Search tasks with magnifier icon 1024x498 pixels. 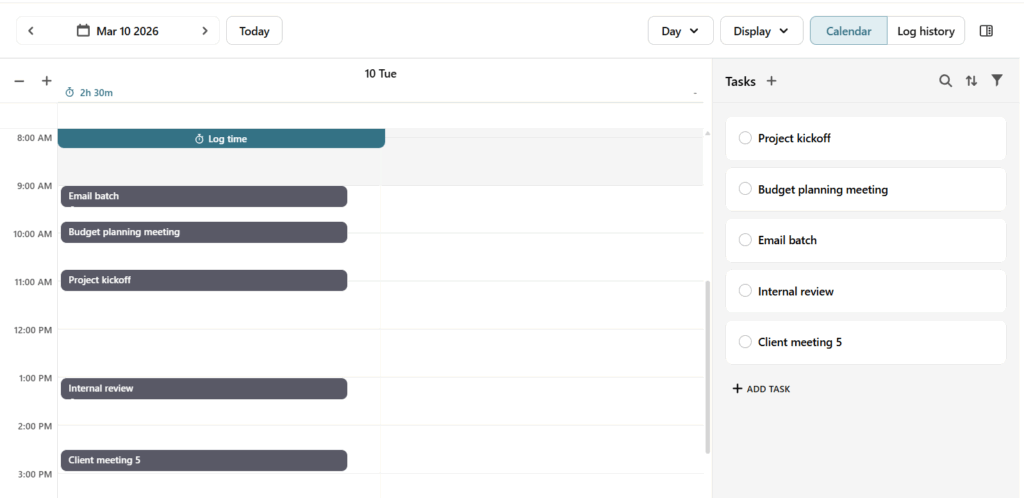pyautogui.click(x=945, y=81)
